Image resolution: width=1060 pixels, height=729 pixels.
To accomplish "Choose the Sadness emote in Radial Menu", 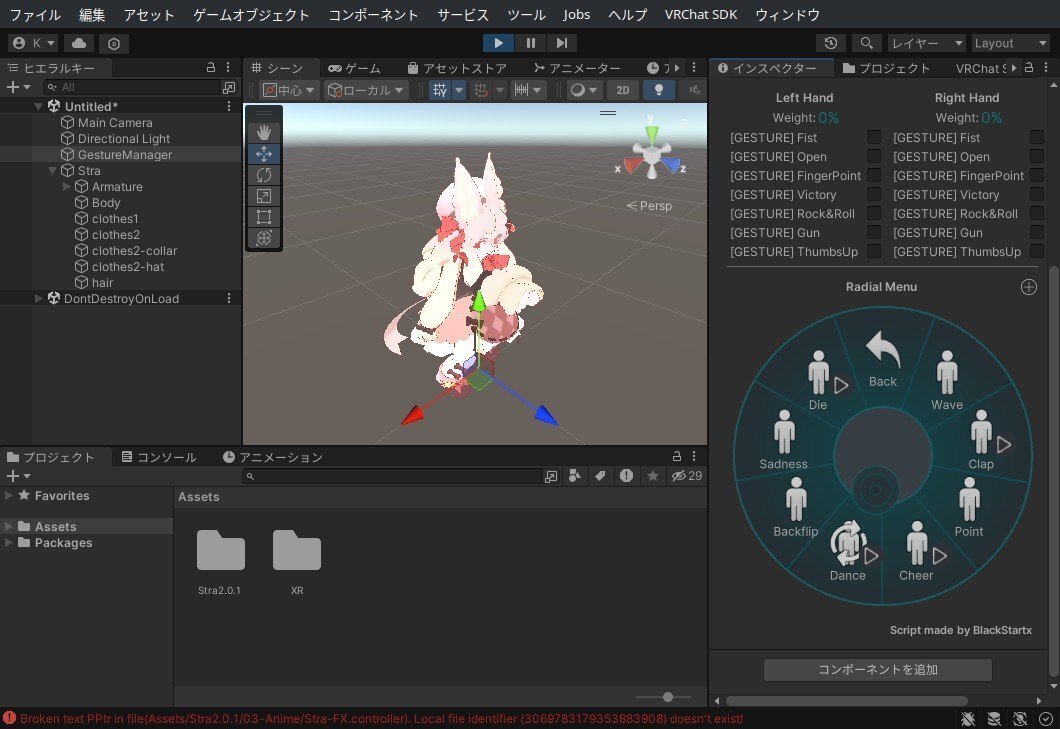I will coord(784,440).
